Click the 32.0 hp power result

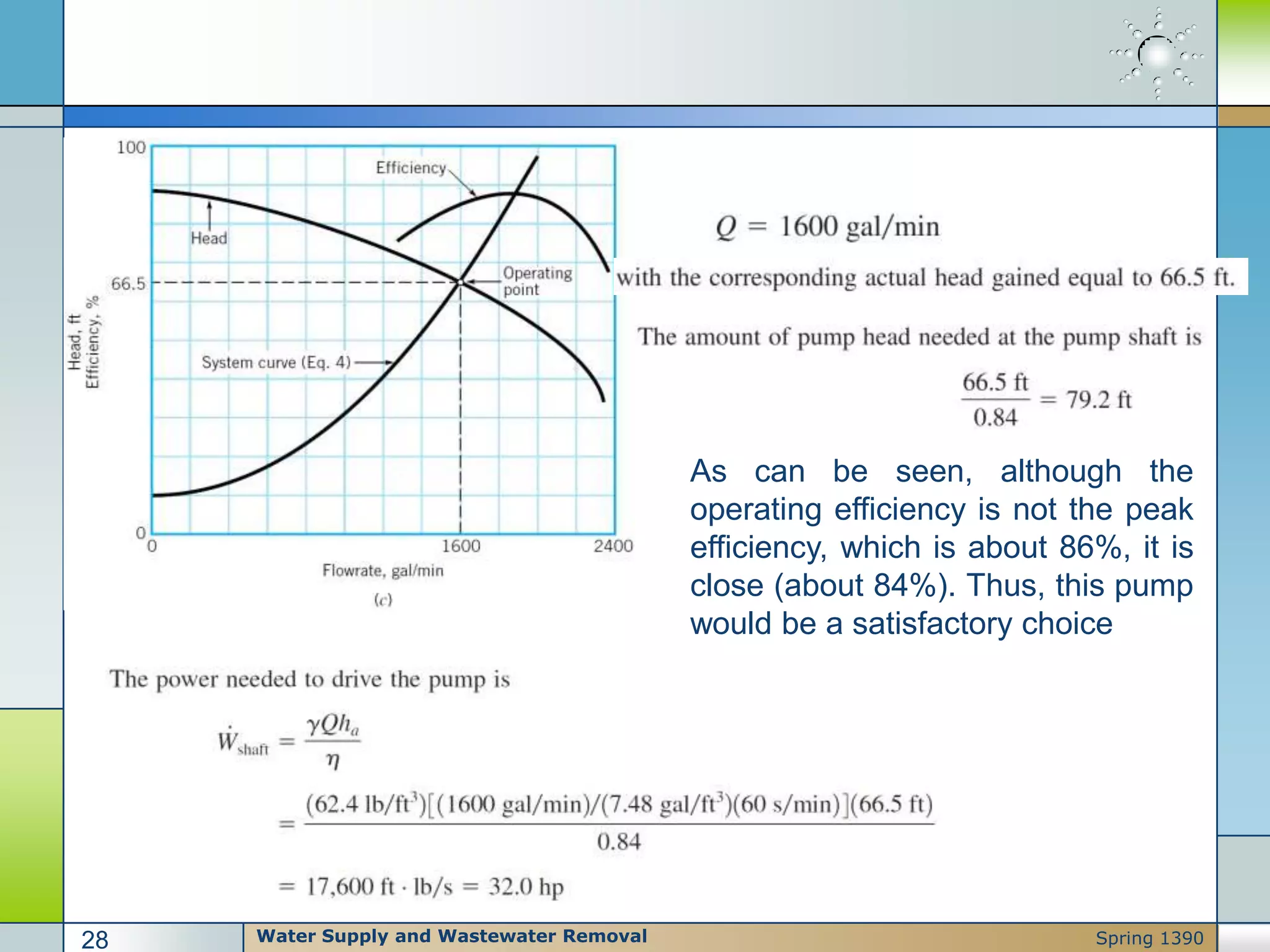click(526, 887)
